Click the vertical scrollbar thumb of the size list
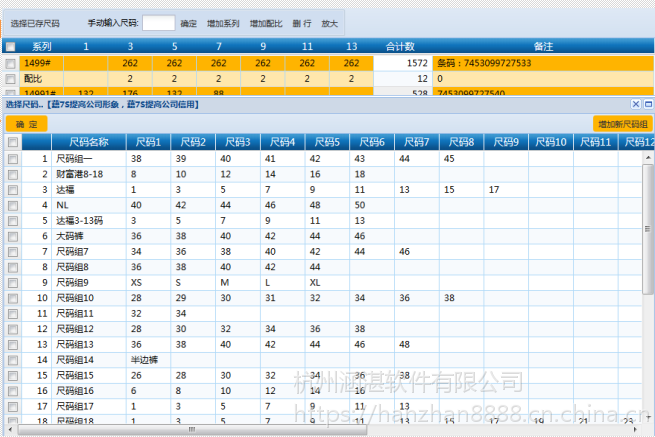The image size is (655, 437). [648, 229]
